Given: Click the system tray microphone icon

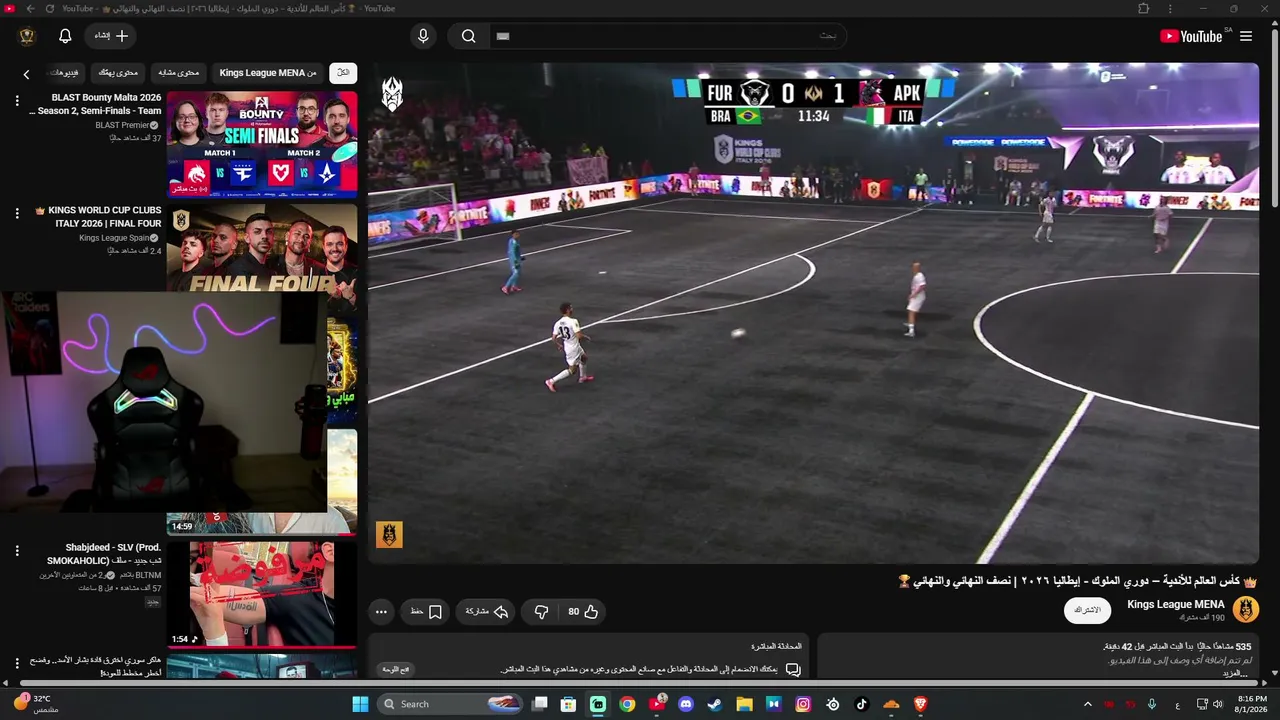Looking at the screenshot, I should pyautogui.click(x=1152, y=704).
